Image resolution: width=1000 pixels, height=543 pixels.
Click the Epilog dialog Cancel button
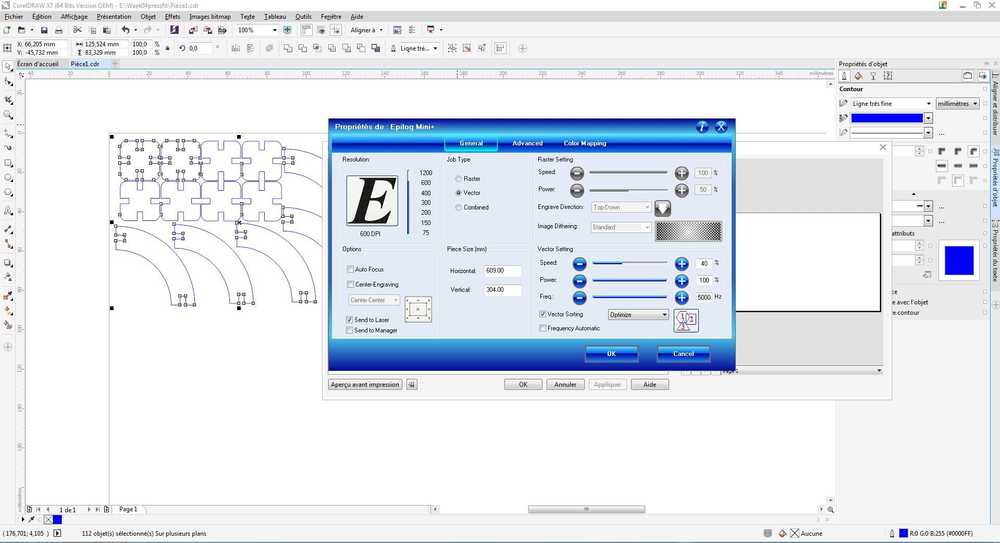tap(683, 354)
